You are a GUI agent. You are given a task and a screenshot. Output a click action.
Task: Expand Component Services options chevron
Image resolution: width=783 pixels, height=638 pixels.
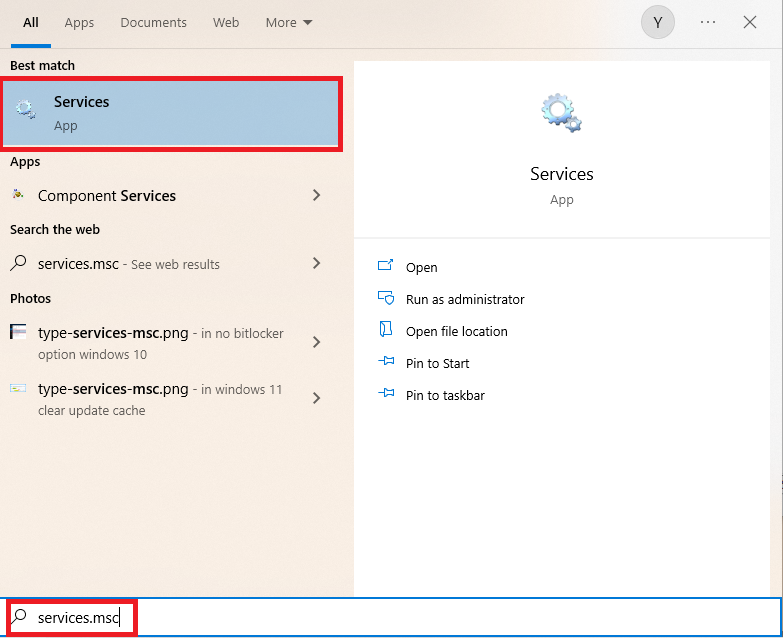pyautogui.click(x=316, y=195)
